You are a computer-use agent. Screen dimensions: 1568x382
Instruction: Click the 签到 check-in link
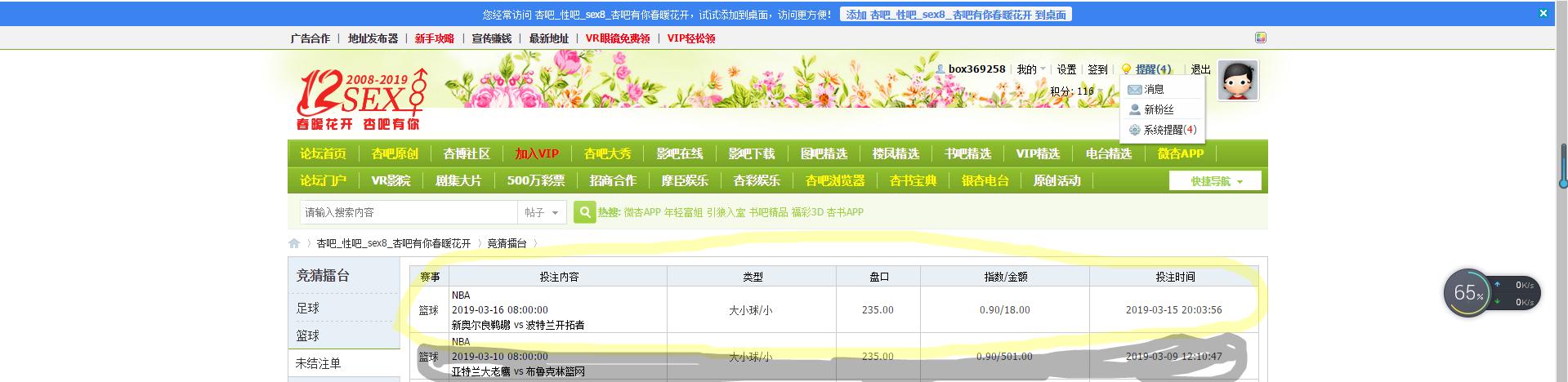coord(1098,69)
